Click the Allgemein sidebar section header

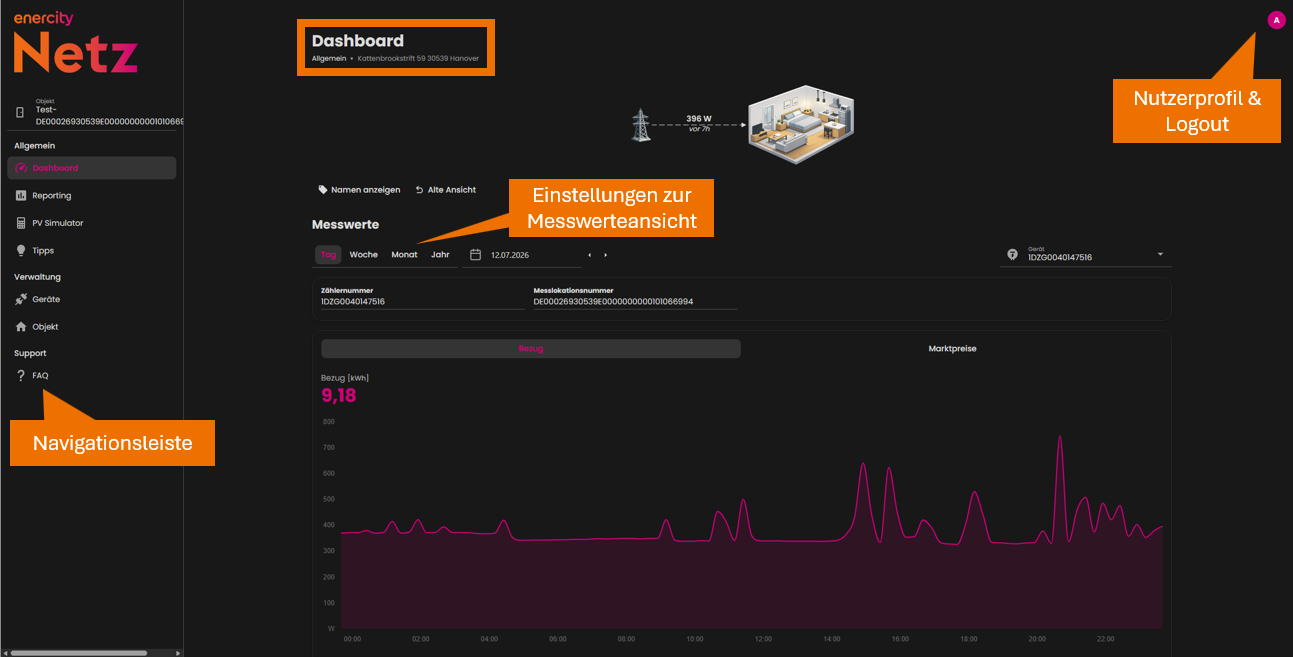35,146
